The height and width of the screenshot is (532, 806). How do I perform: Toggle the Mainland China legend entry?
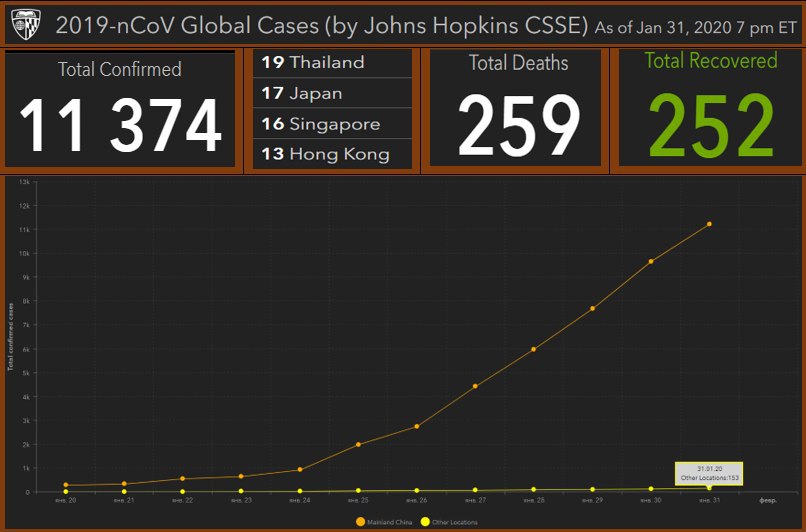pyautogui.click(x=384, y=522)
